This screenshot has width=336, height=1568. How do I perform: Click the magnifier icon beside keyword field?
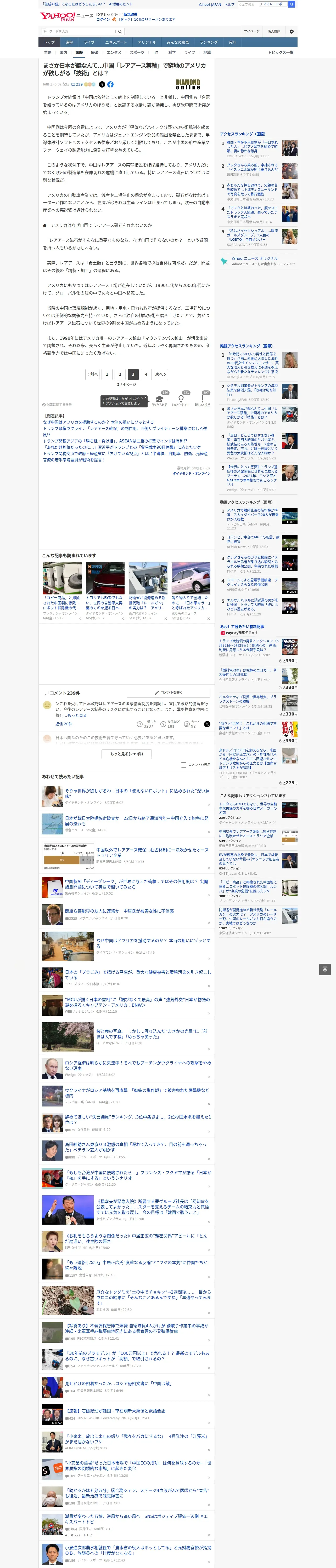point(121,31)
